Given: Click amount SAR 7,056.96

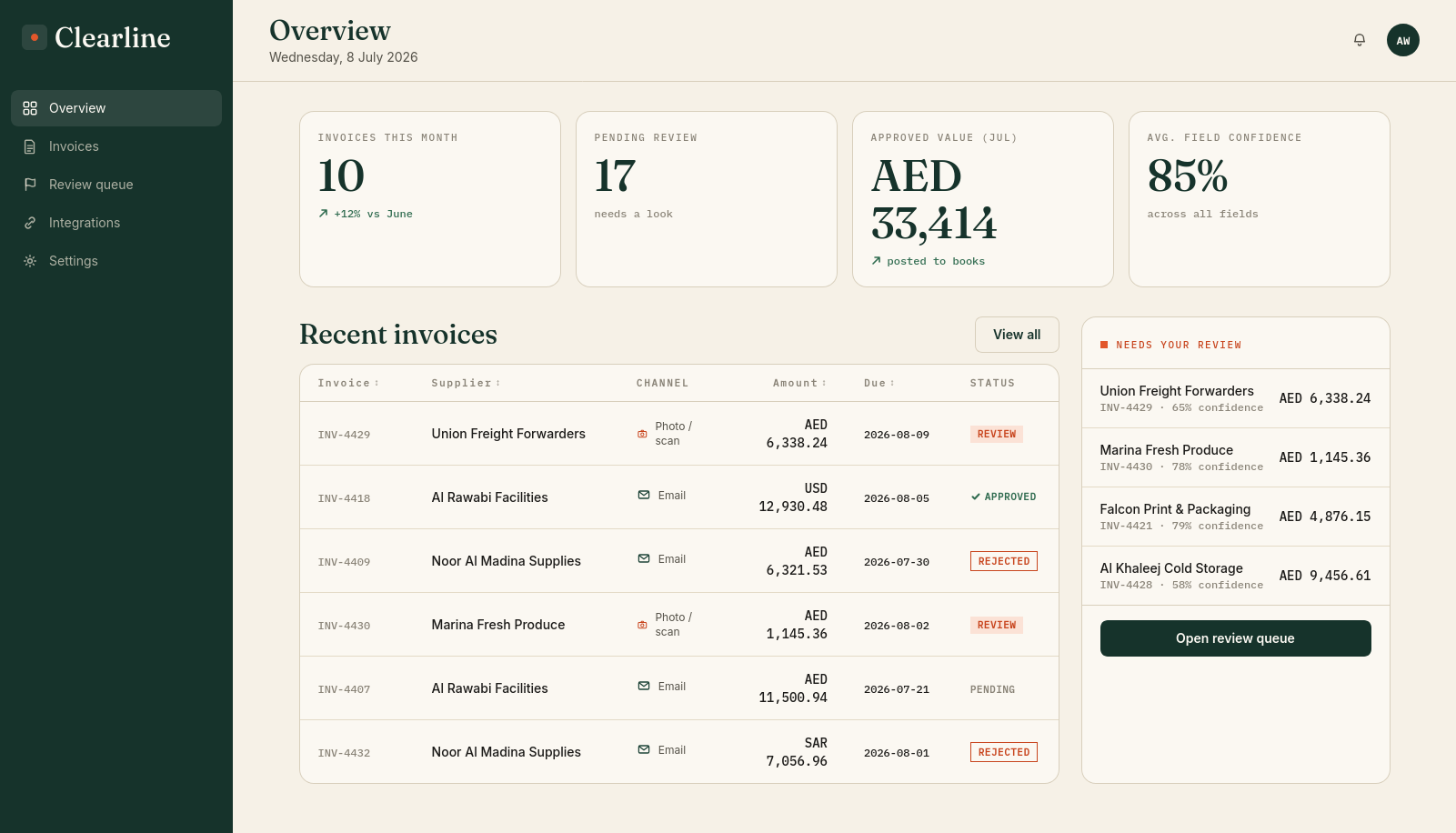Looking at the screenshot, I should [x=797, y=752].
